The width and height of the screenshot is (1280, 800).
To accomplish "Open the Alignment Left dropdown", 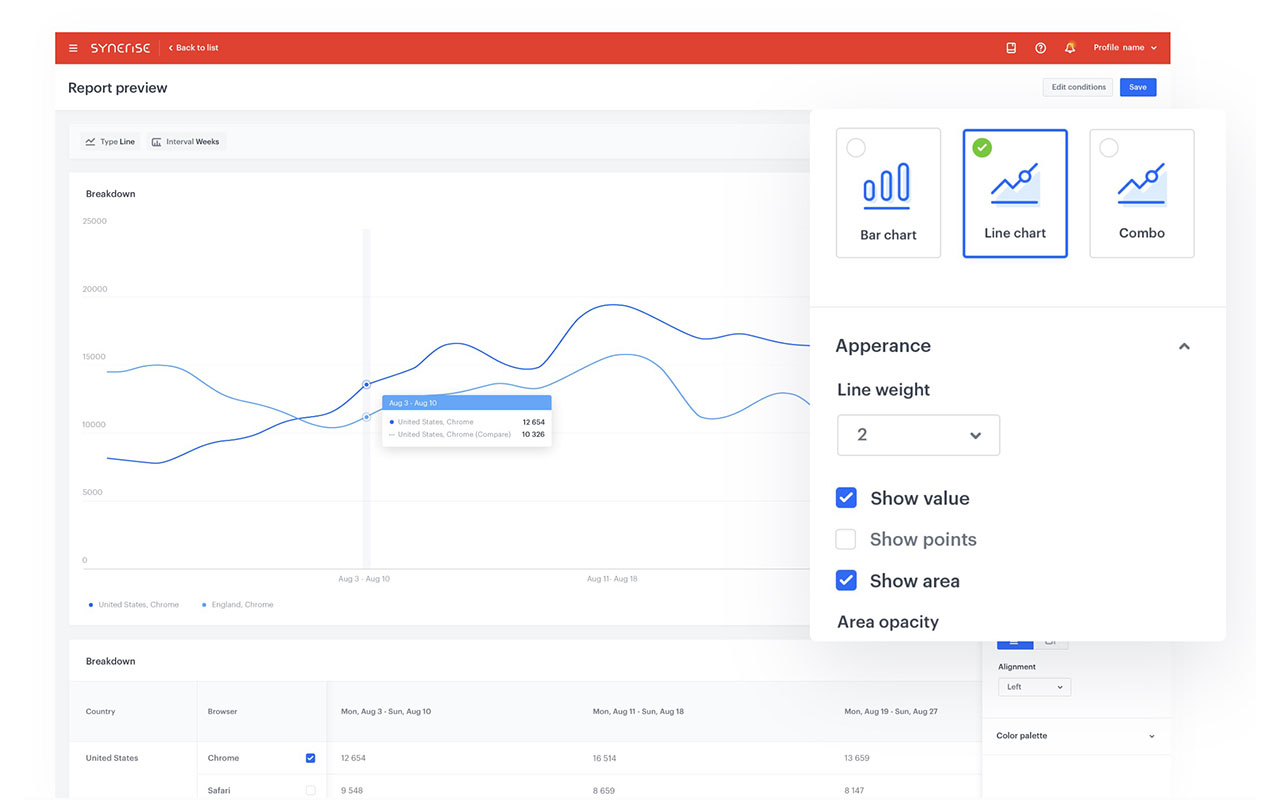I will coord(1034,687).
